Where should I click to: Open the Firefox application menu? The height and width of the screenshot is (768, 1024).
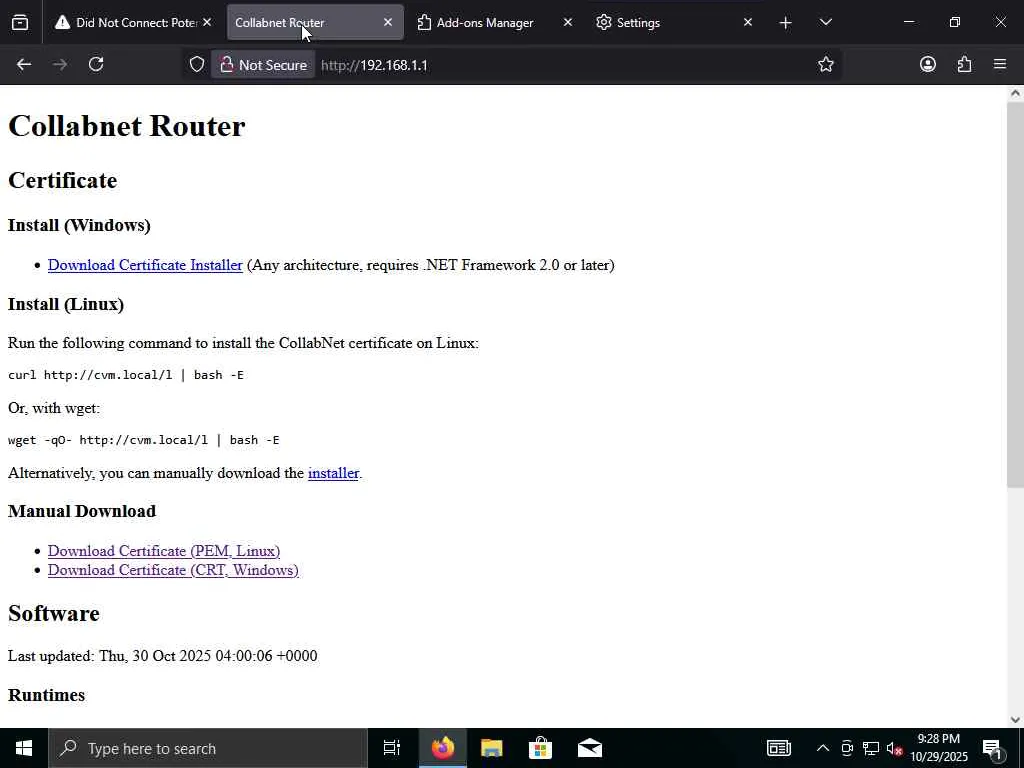point(1000,65)
